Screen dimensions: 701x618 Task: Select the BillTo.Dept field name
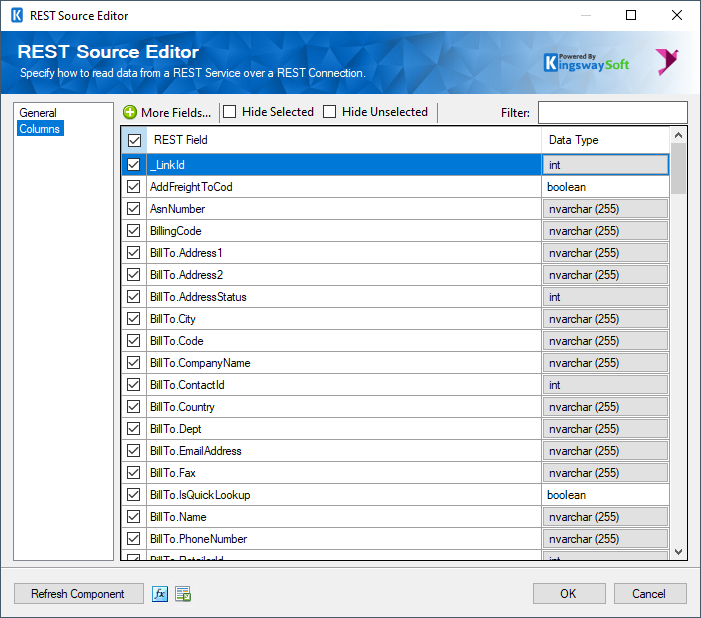point(176,429)
